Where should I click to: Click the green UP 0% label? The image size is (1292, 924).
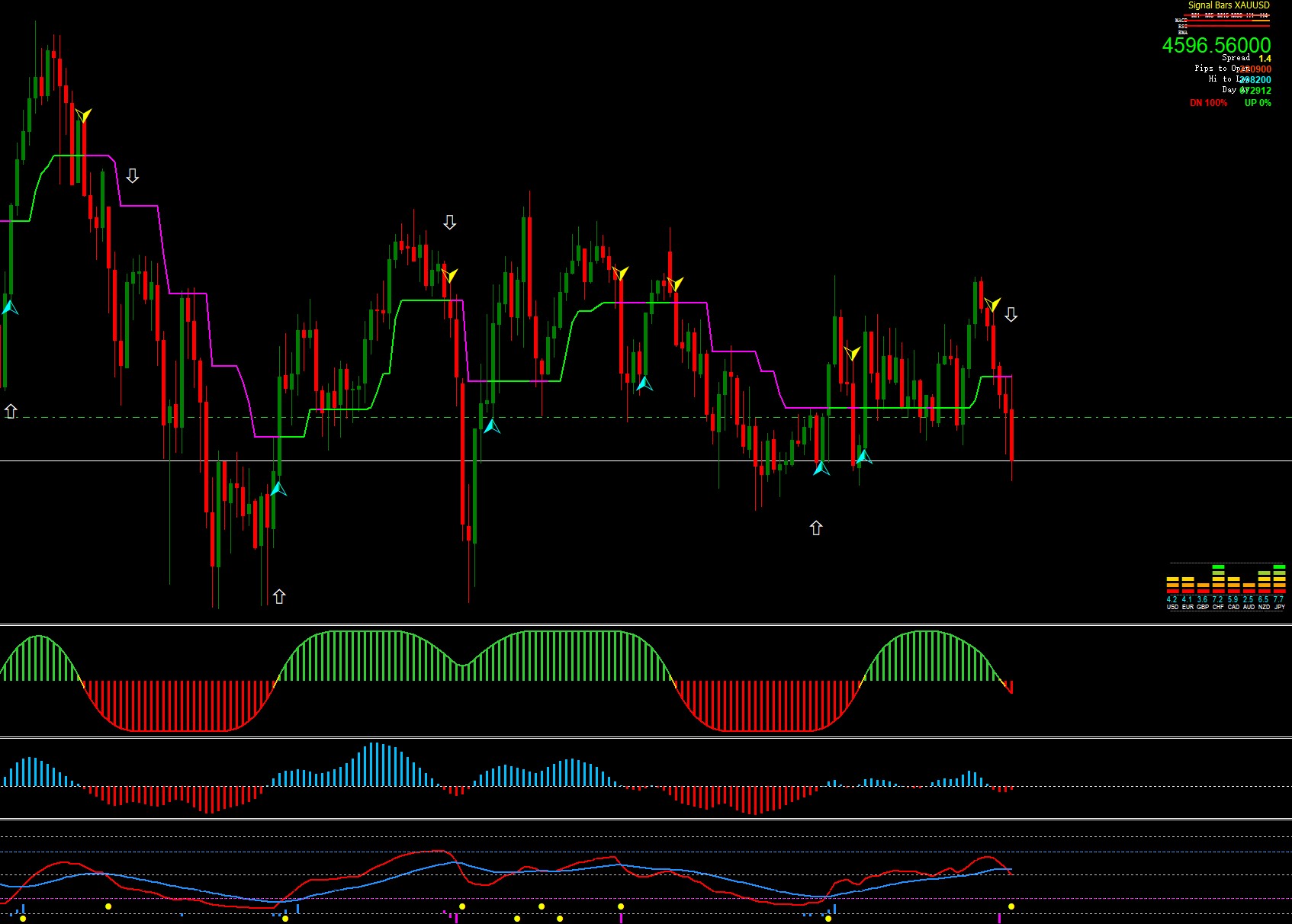pos(1258,103)
